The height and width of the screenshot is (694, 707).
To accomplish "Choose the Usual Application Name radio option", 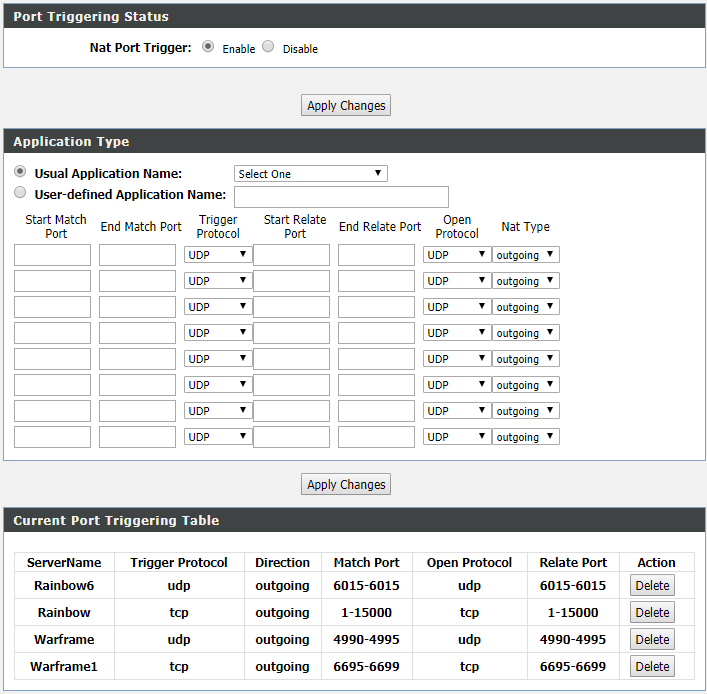I will click(x=20, y=172).
